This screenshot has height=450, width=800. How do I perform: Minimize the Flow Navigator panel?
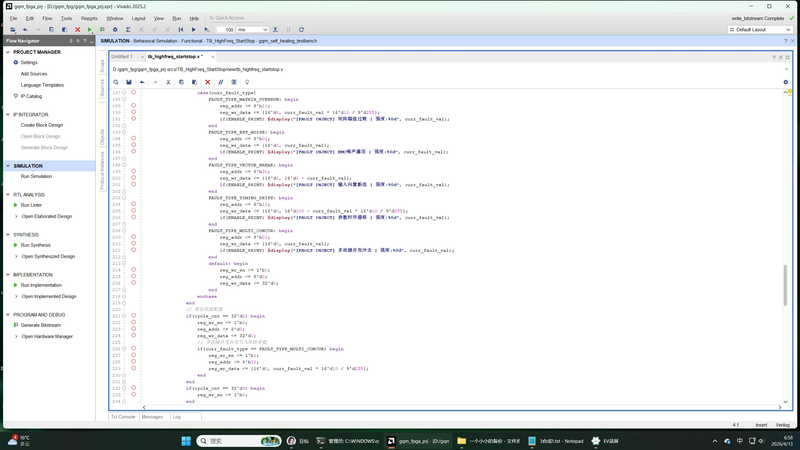click(91, 41)
